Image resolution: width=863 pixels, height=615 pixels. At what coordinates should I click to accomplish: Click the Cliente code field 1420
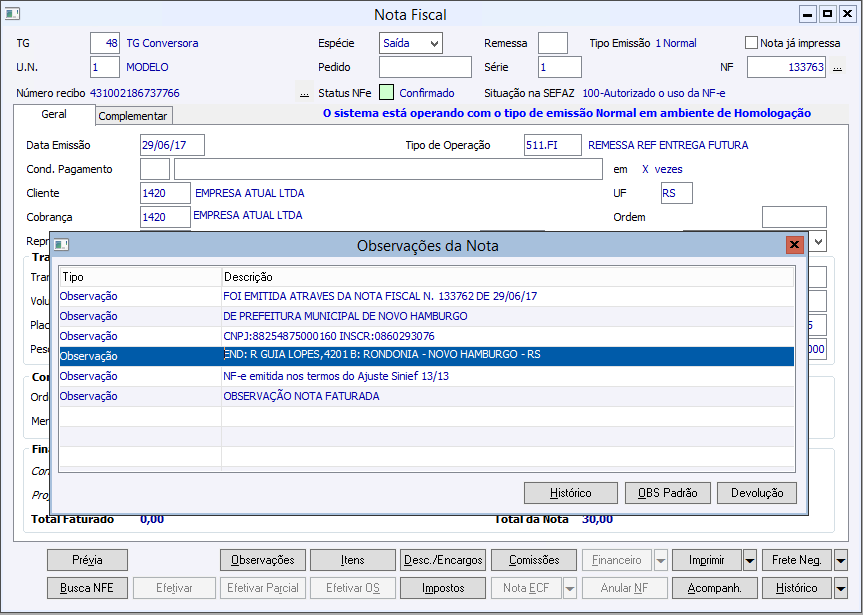click(165, 193)
